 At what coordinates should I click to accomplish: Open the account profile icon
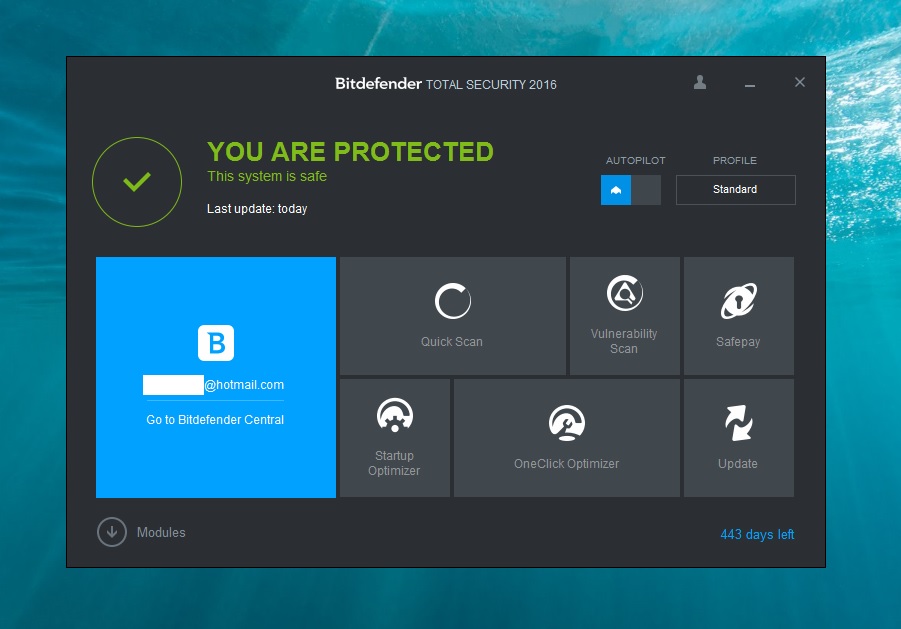click(700, 83)
